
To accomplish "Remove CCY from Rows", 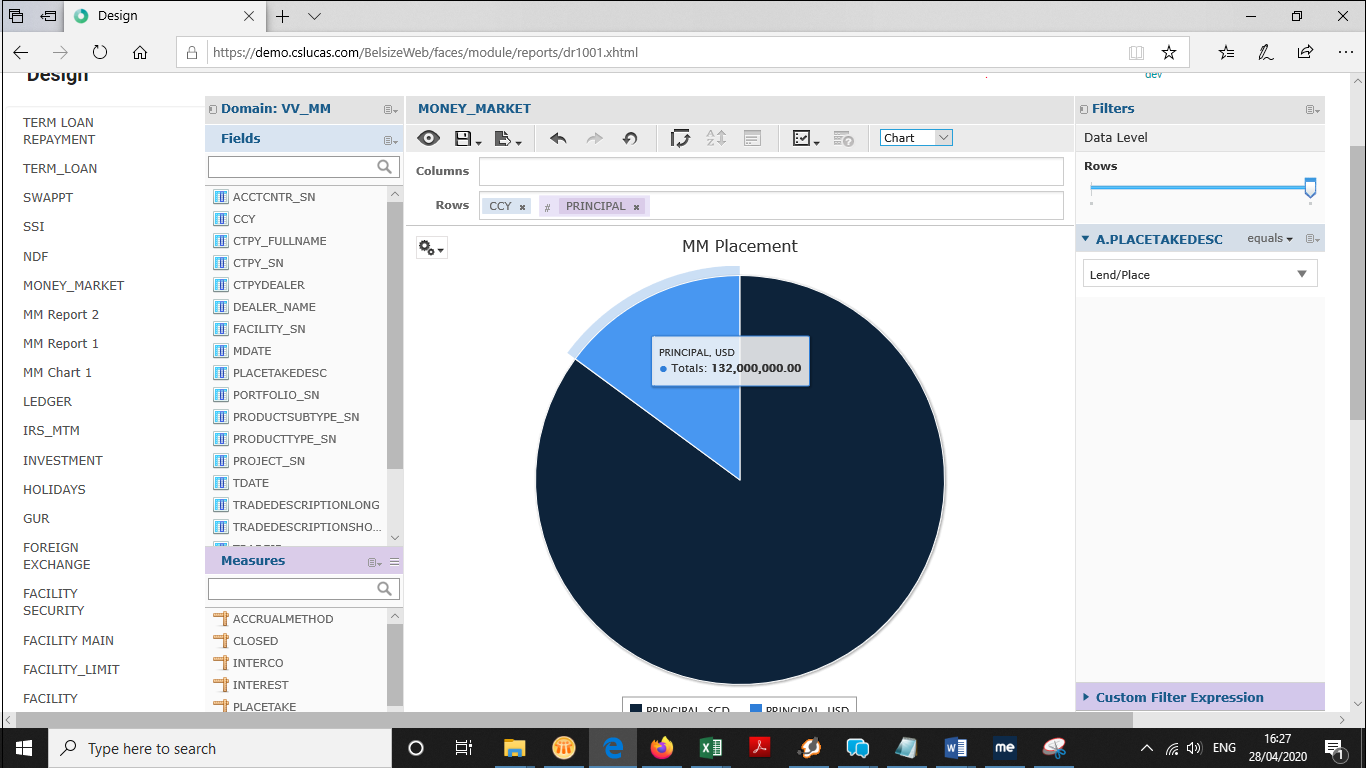I will [x=522, y=207].
